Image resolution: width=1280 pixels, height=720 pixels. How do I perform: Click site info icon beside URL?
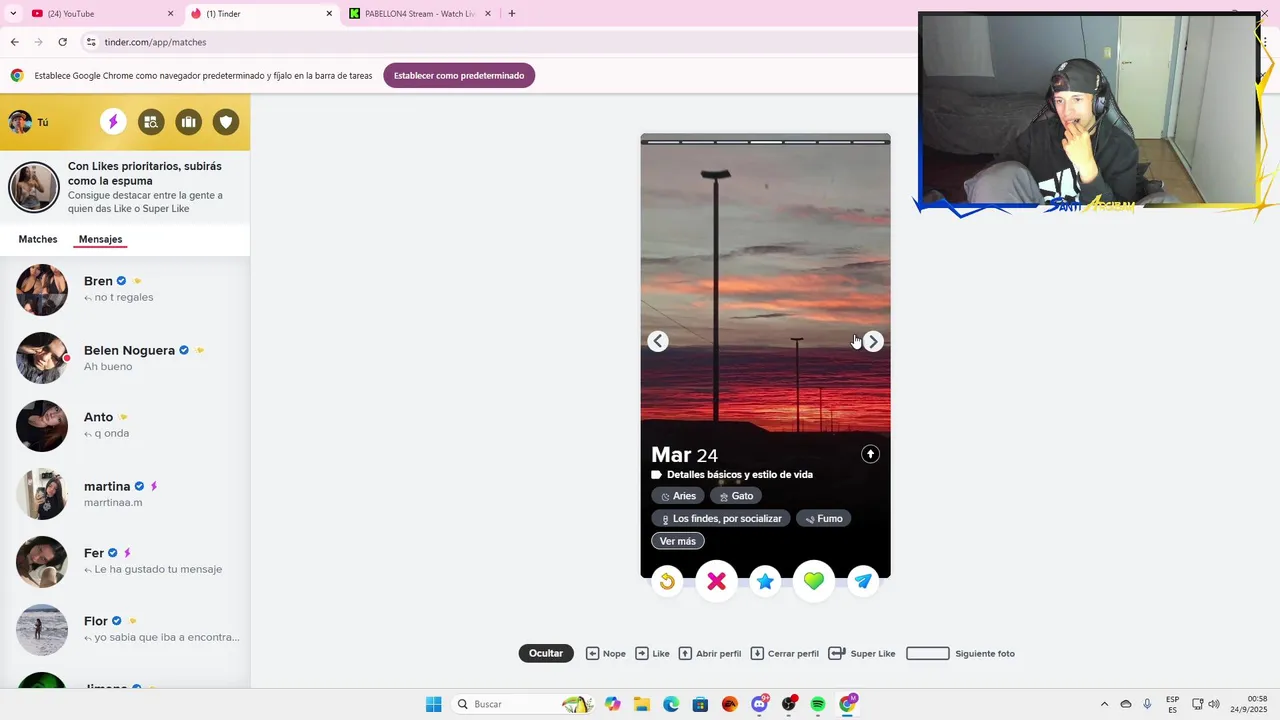(90, 42)
